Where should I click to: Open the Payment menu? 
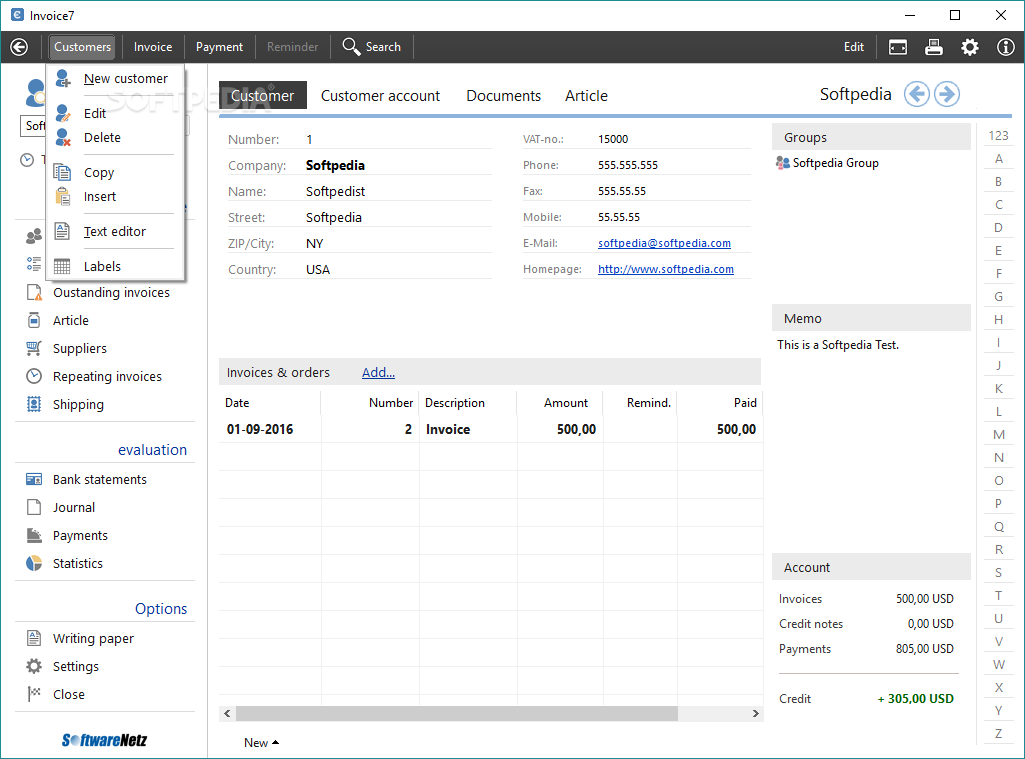(219, 47)
